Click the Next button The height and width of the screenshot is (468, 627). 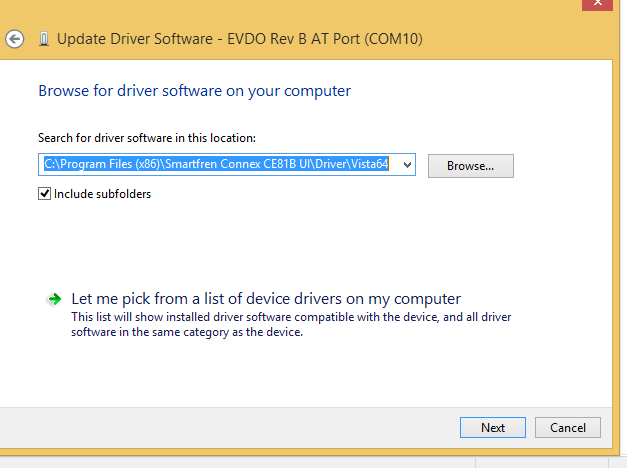coord(493,427)
